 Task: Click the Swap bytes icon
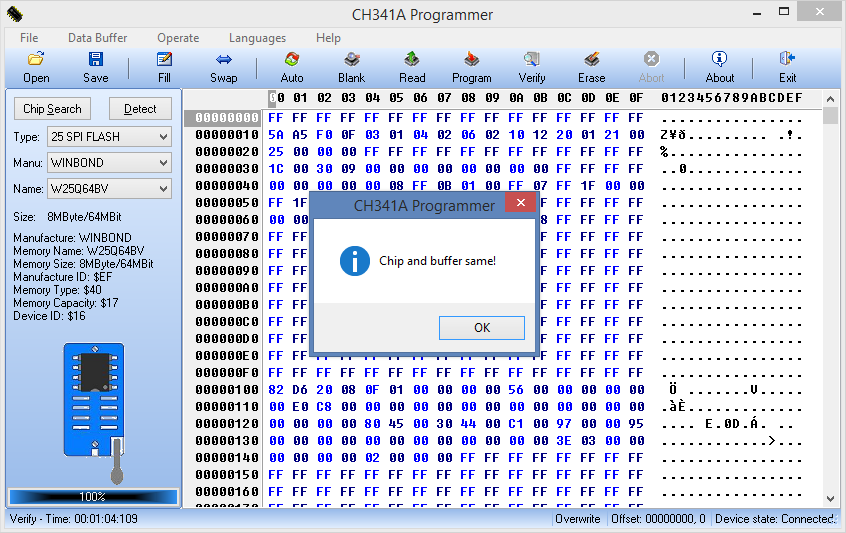223,59
